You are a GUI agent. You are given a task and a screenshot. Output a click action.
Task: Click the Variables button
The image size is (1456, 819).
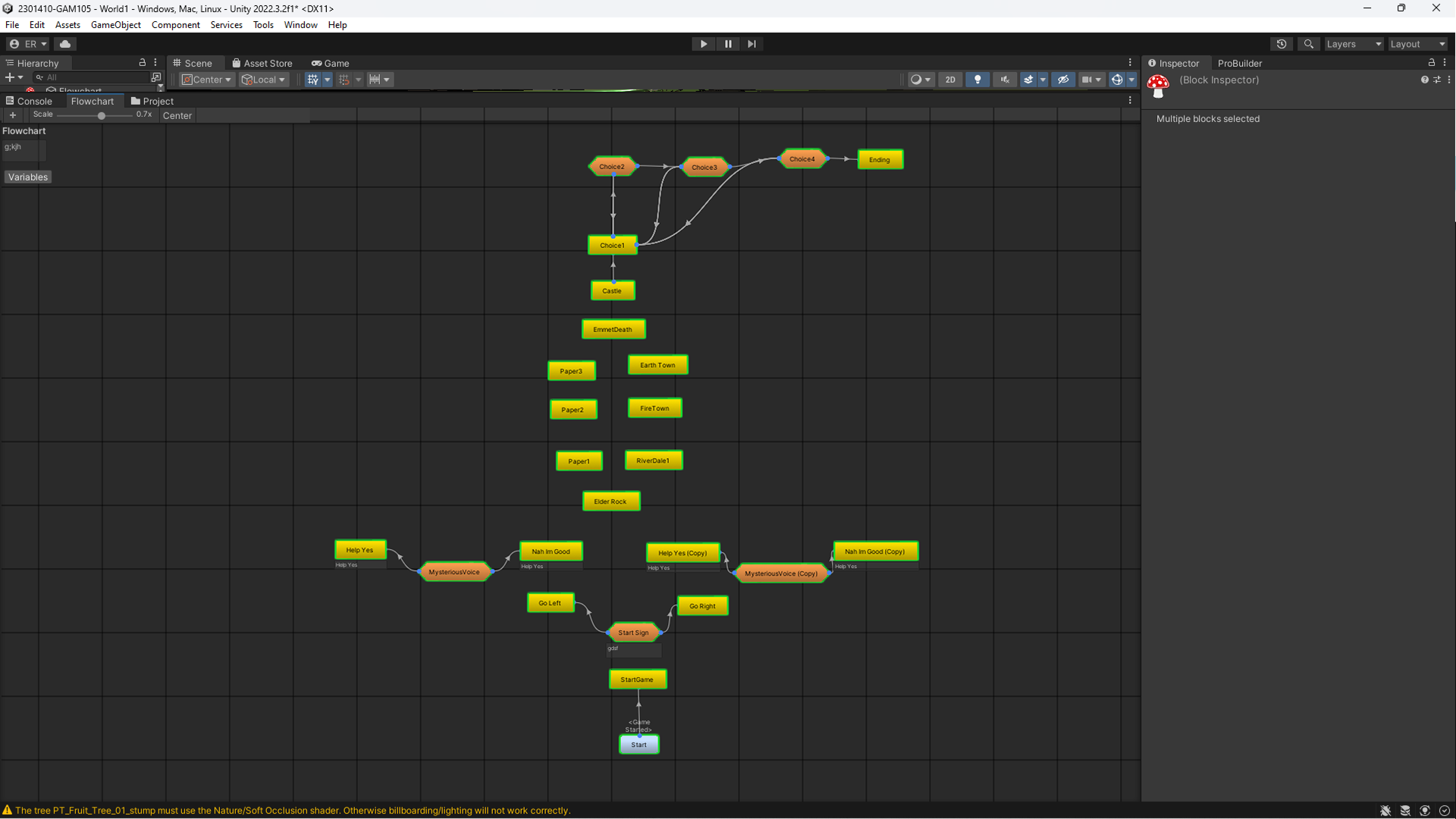tap(28, 177)
